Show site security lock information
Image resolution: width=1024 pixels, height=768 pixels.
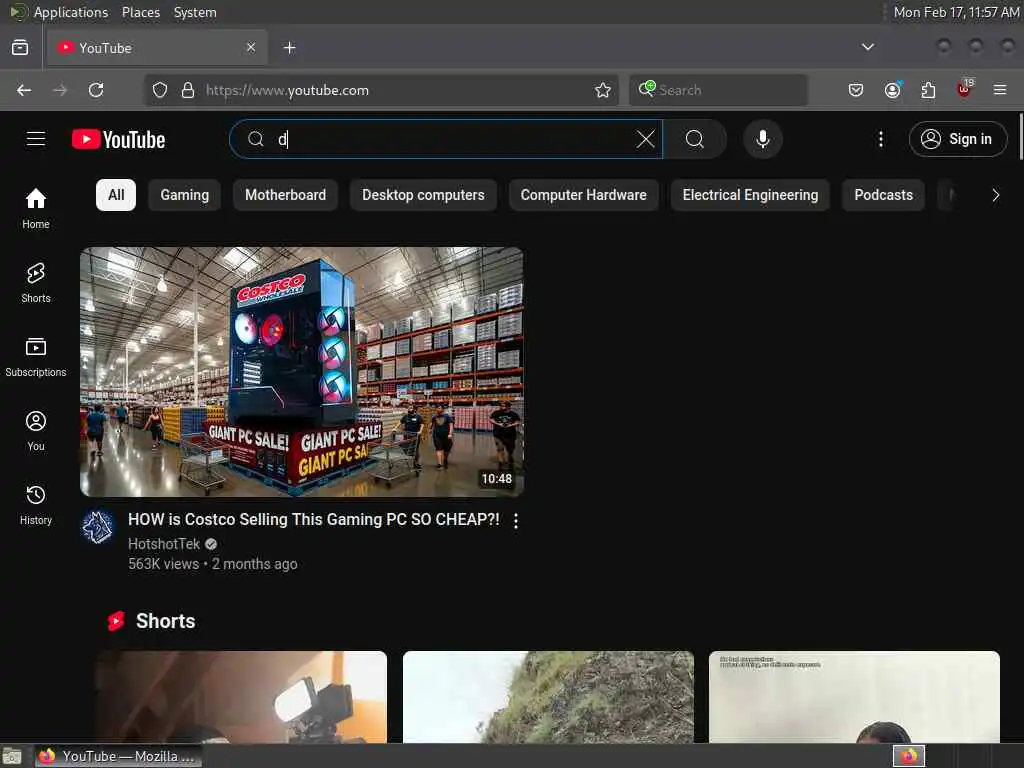pos(188,90)
